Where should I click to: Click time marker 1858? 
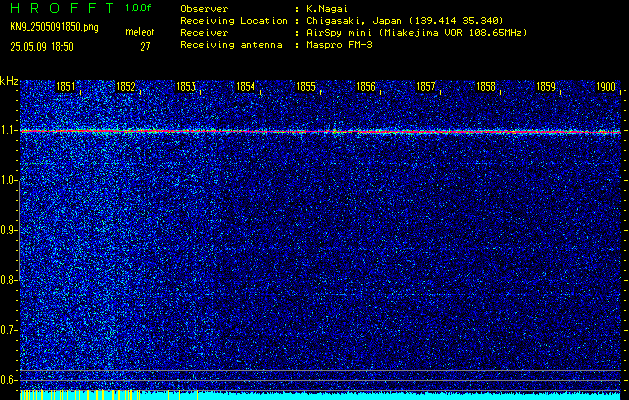click(486, 87)
